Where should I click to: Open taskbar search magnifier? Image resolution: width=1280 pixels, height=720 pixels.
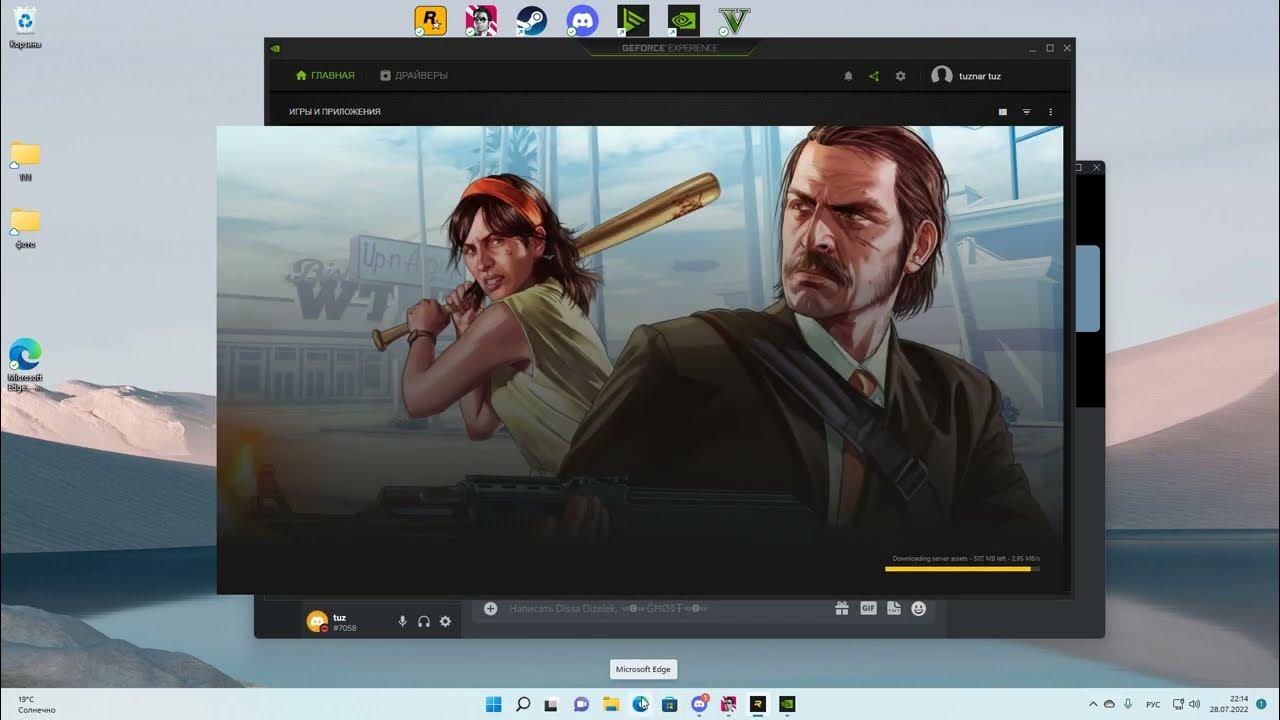[x=522, y=704]
